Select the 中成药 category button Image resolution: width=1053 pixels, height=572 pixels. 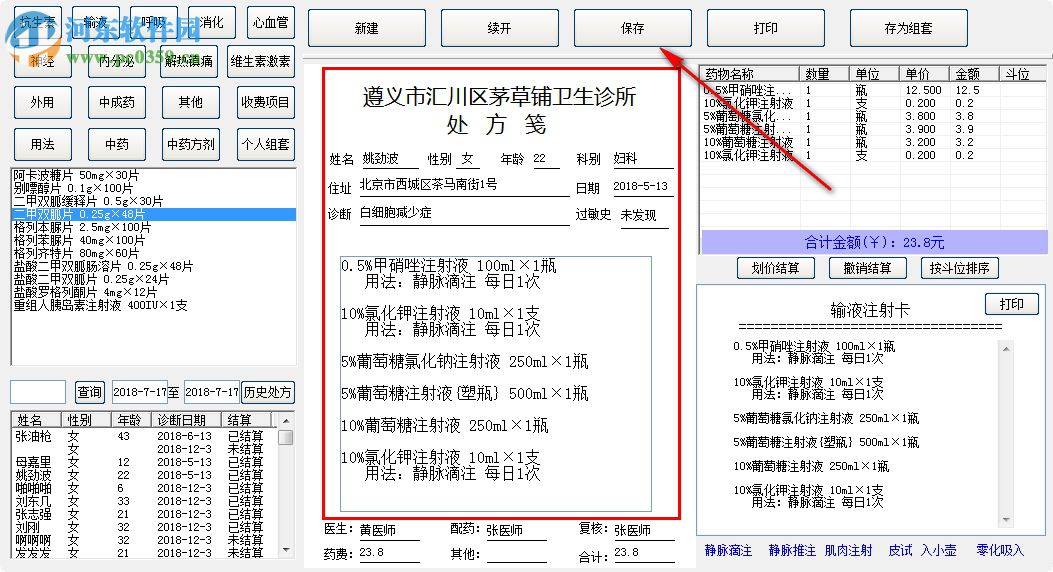117,103
